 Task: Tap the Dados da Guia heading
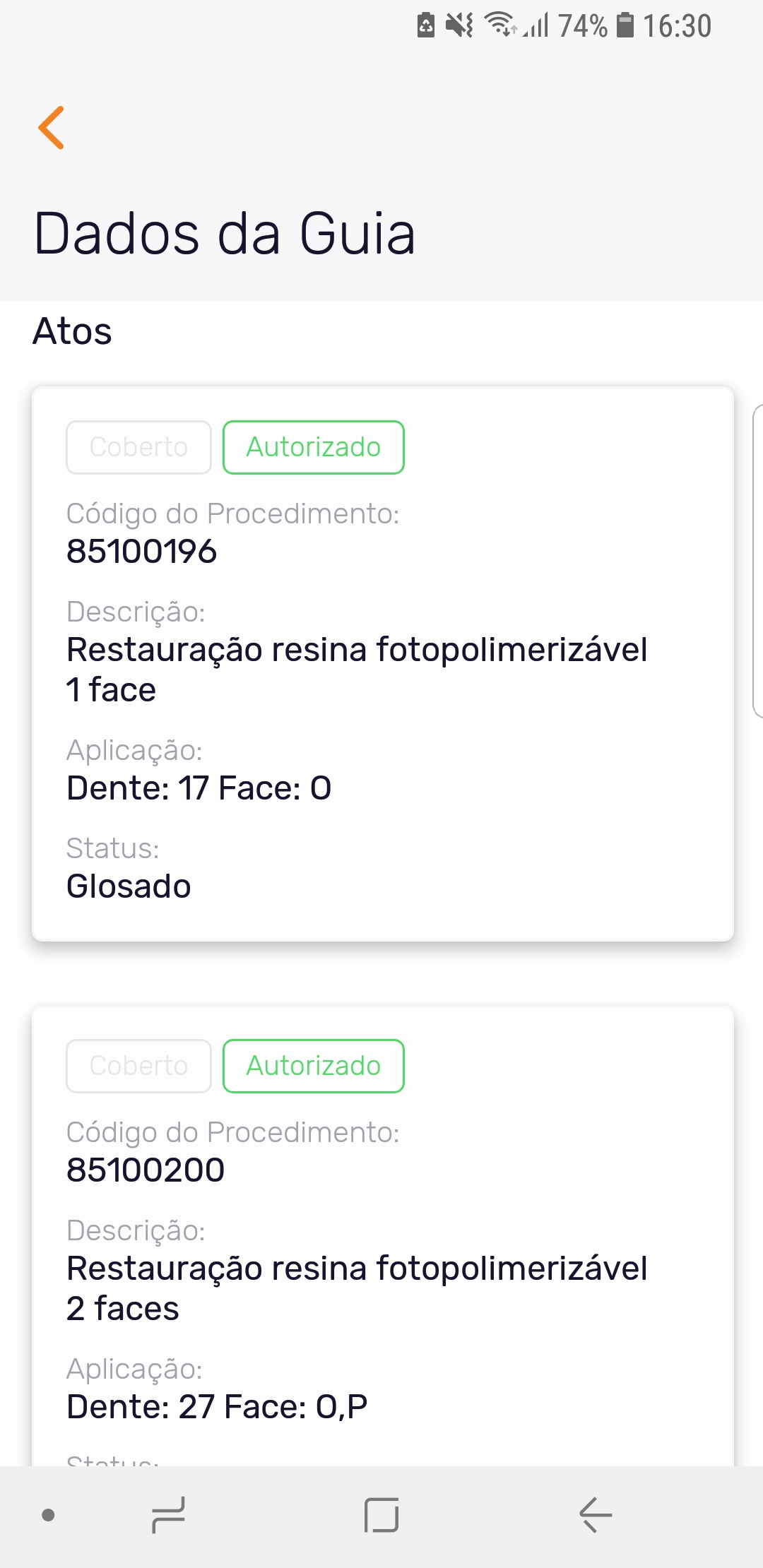pos(224,234)
